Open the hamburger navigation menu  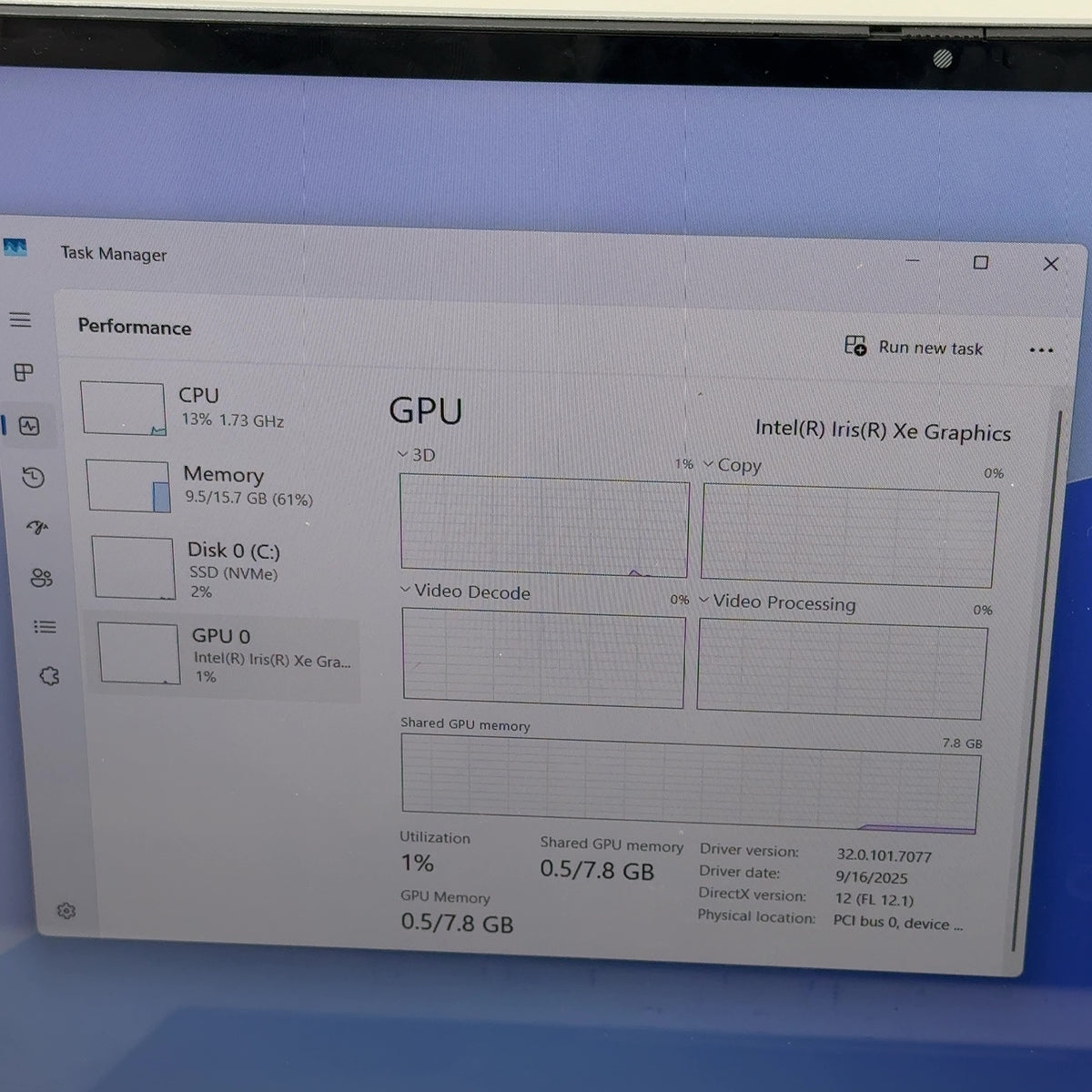pyautogui.click(x=20, y=319)
